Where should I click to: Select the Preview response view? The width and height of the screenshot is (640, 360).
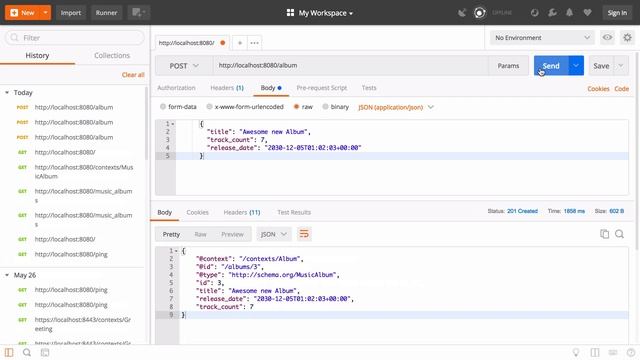coord(232,234)
